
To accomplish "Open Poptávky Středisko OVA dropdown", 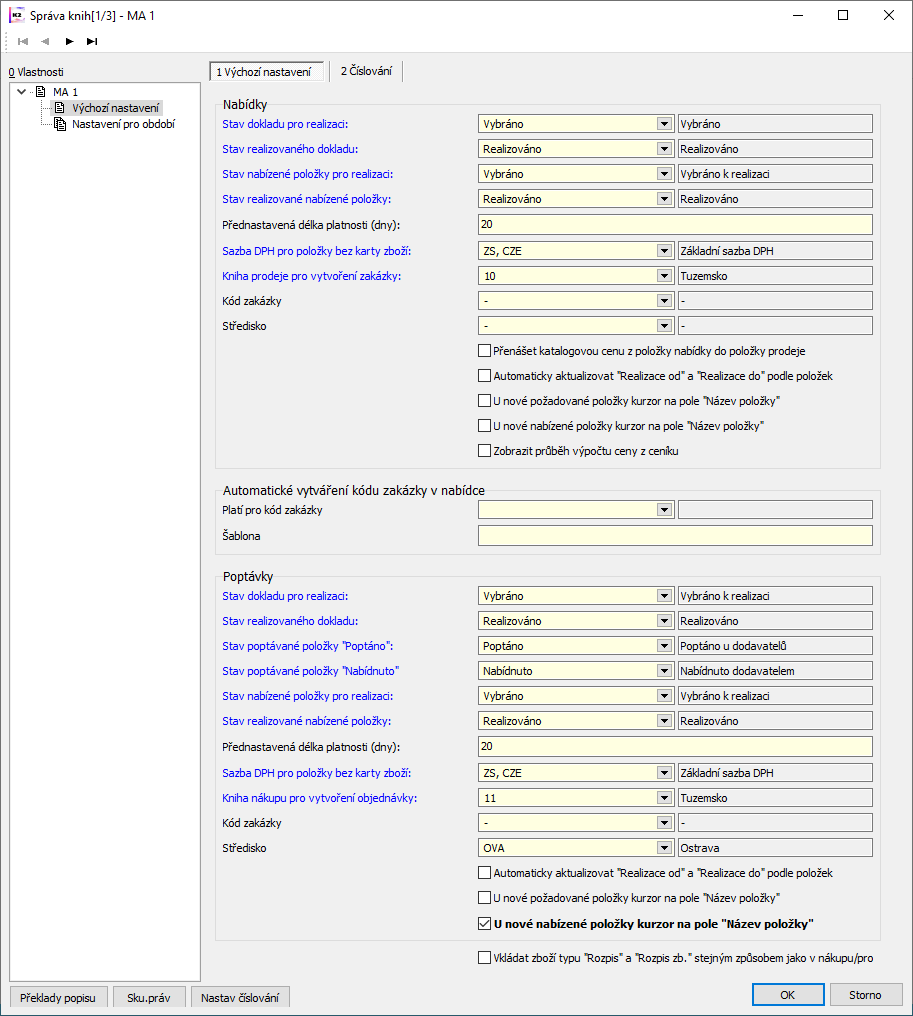I will (664, 848).
